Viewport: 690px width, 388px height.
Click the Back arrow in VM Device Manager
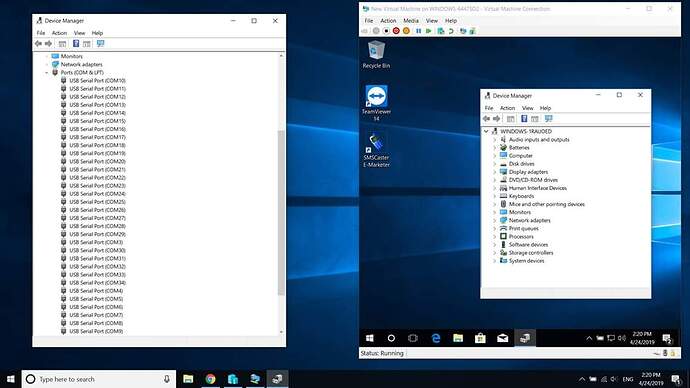coord(486,119)
